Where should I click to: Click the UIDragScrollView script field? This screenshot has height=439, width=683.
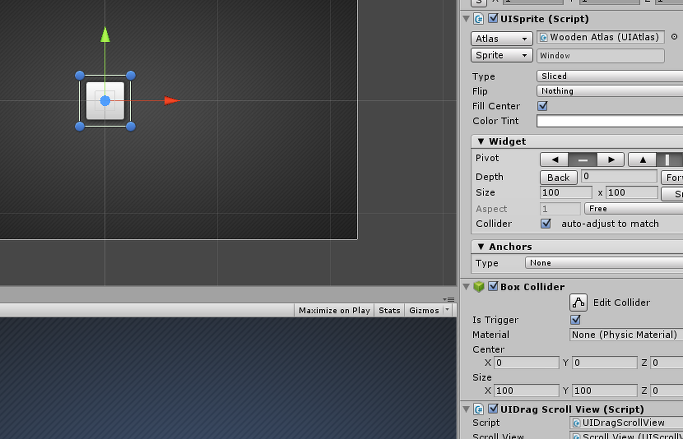pos(626,422)
